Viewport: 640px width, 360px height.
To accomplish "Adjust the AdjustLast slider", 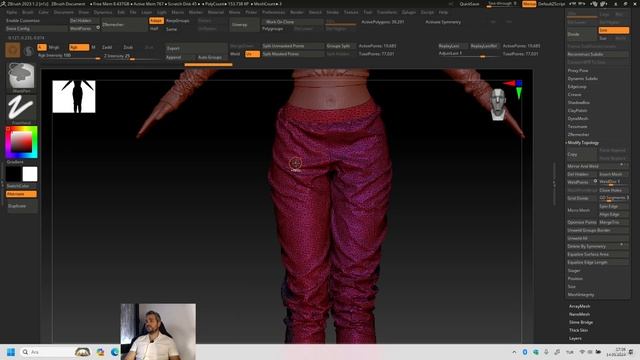I will pos(469,54).
